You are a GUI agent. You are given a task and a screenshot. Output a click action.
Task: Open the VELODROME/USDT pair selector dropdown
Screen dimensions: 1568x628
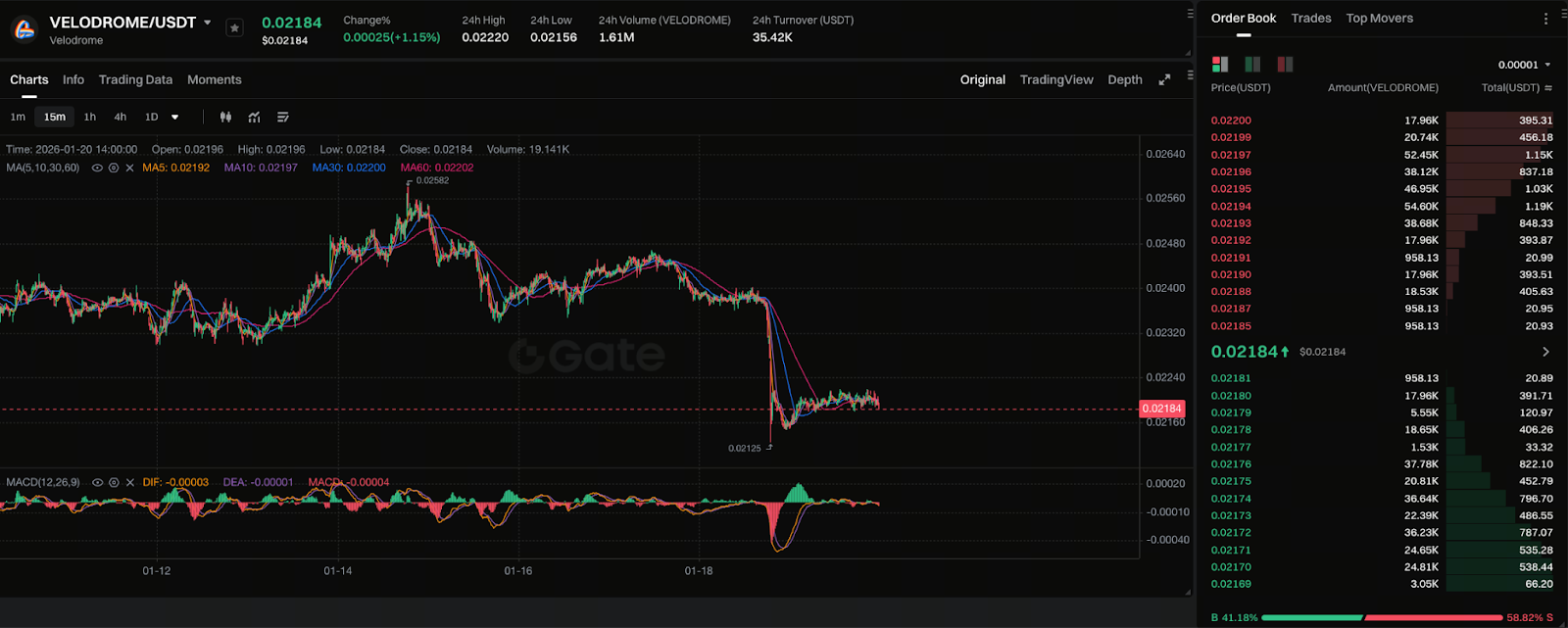208,23
